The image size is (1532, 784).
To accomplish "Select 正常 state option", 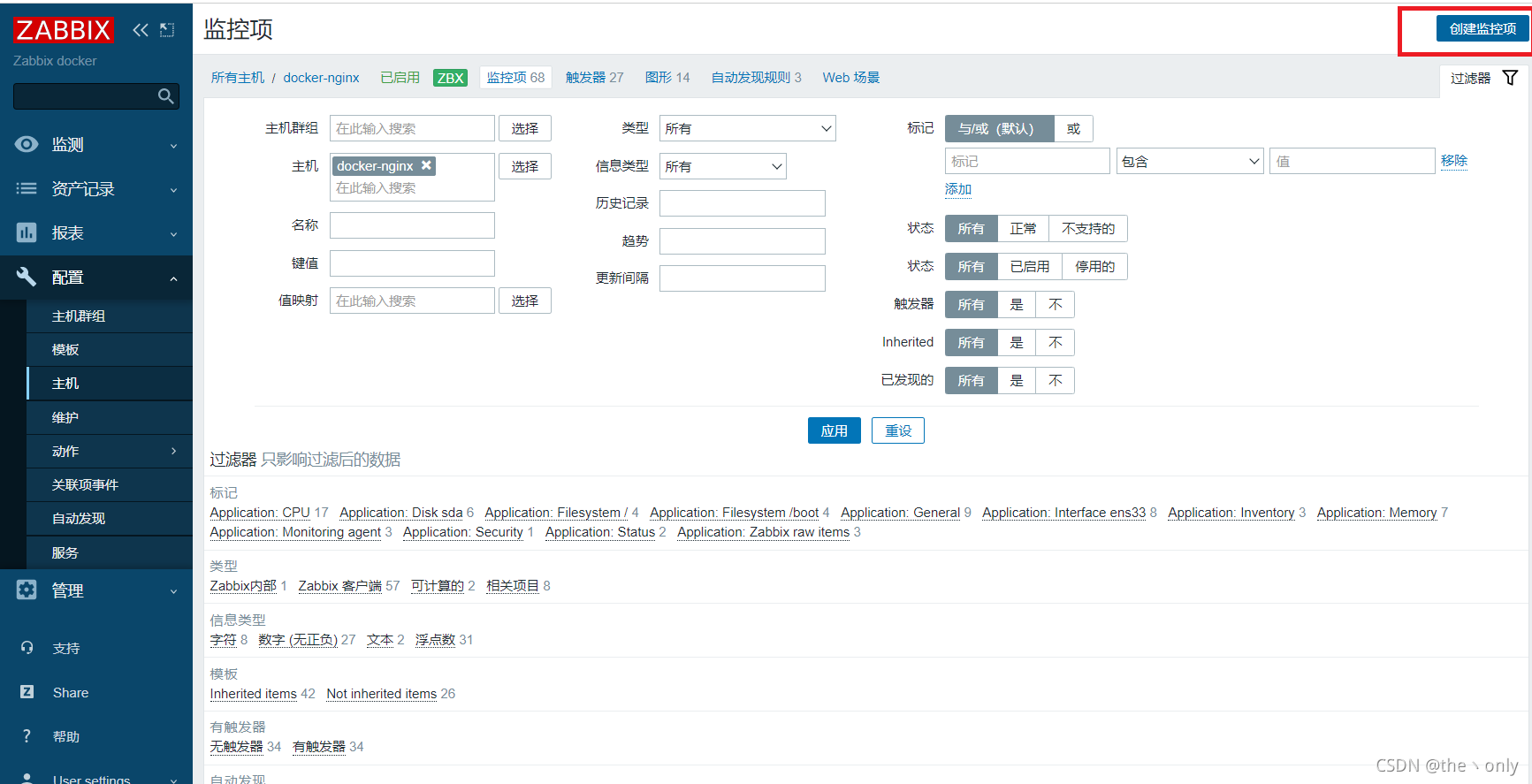I will [x=1023, y=228].
